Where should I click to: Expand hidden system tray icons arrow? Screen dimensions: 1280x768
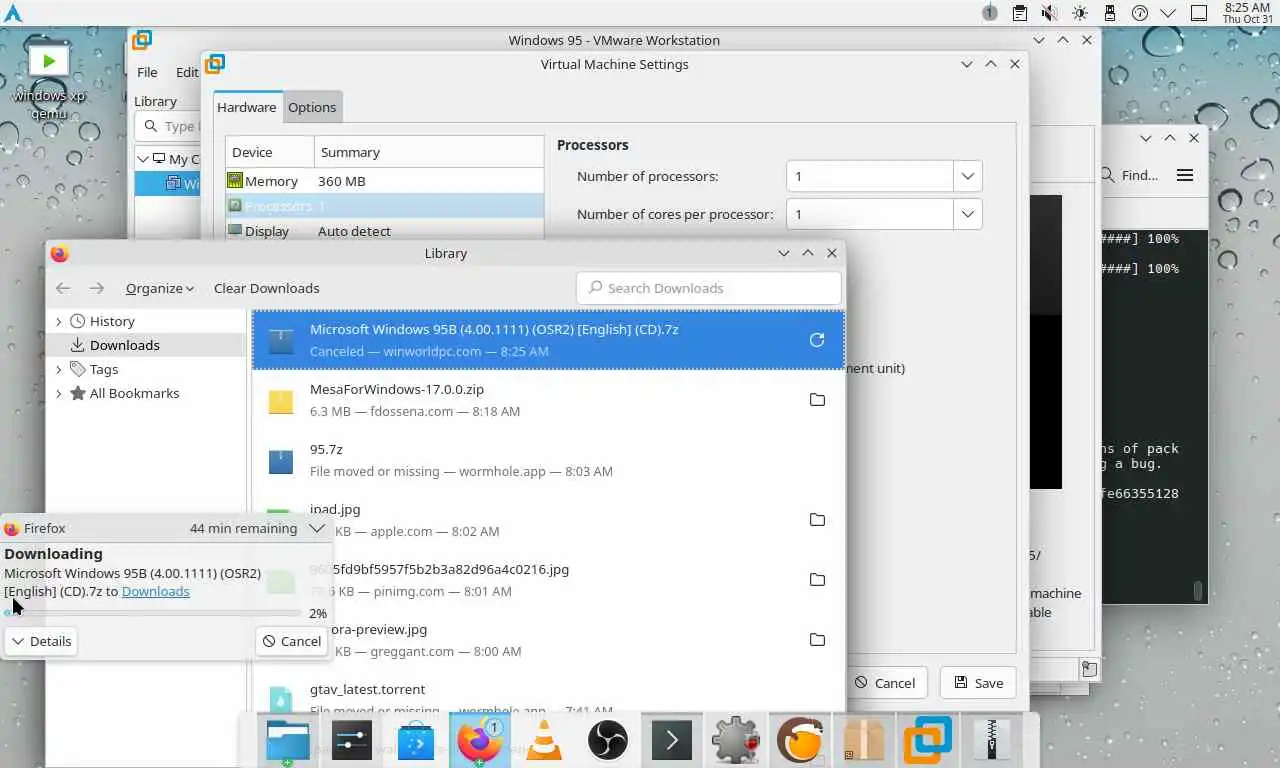pyautogui.click(x=1168, y=13)
